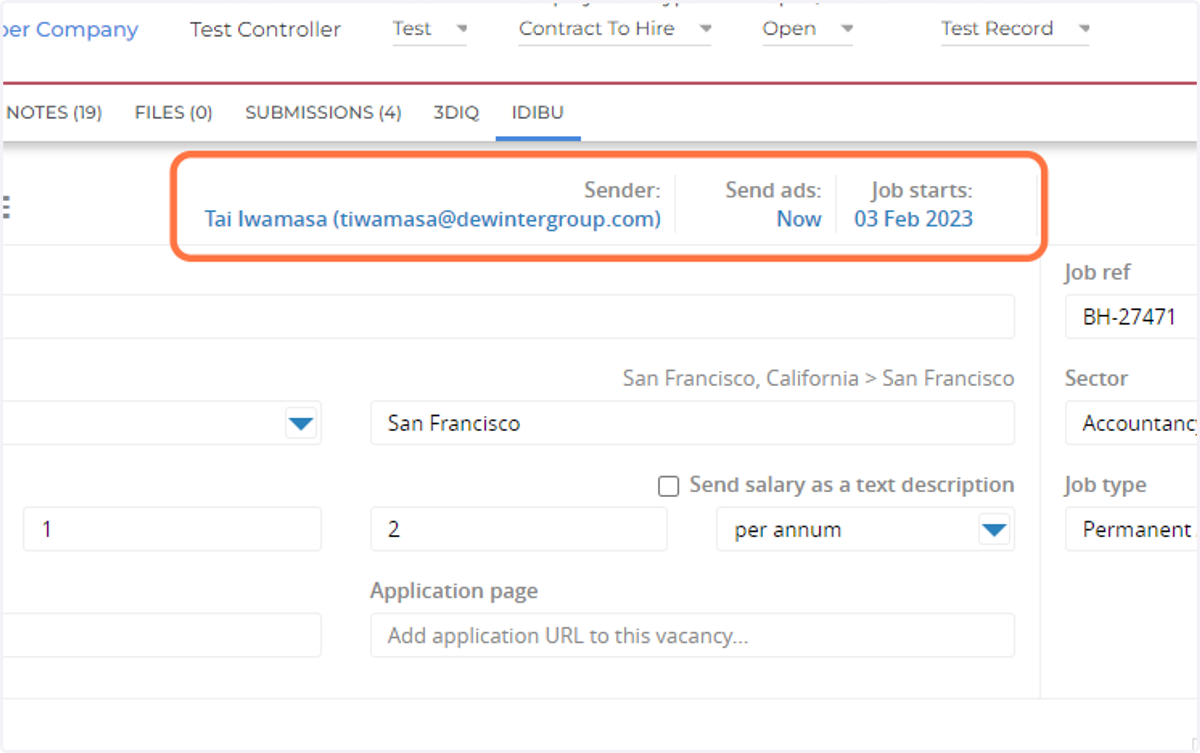
Task: Change sender Tai Iwamasa link
Action: [432, 219]
